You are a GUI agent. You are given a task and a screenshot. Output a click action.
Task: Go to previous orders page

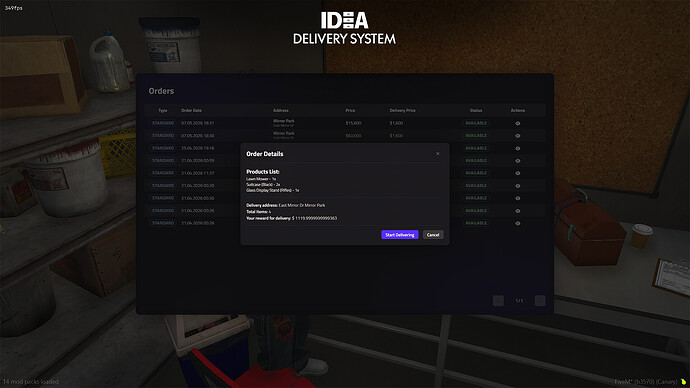[x=498, y=300]
